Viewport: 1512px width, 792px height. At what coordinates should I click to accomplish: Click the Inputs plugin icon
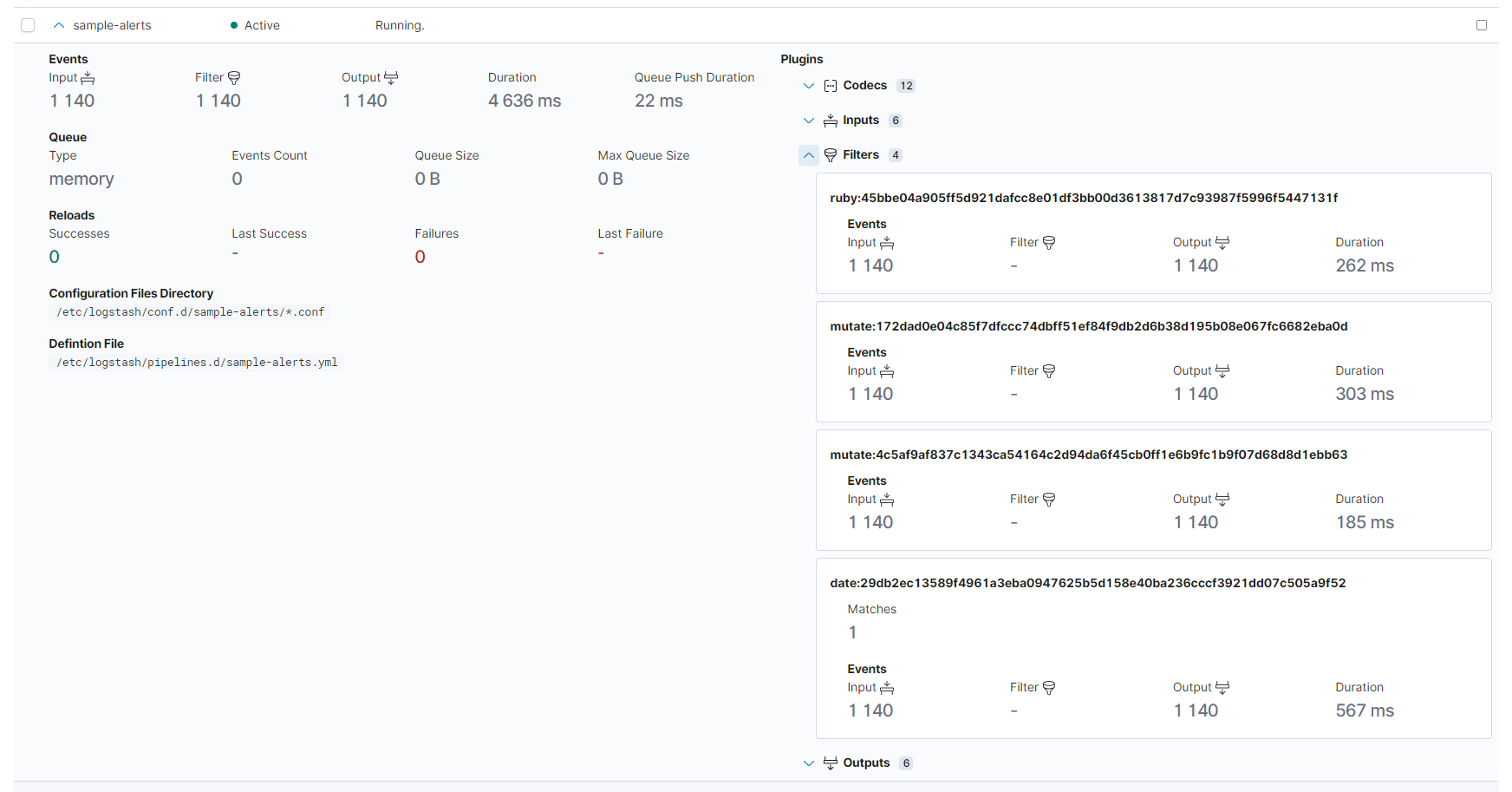tap(830, 121)
